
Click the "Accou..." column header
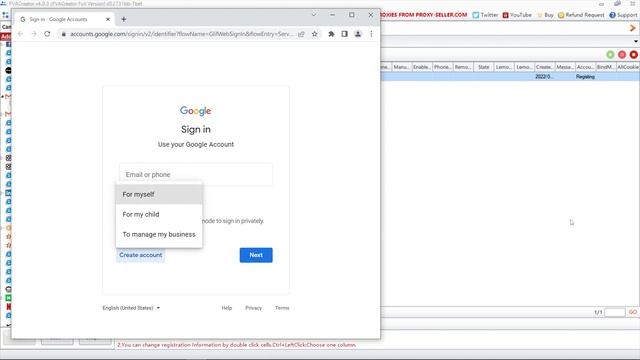[x=586, y=67]
